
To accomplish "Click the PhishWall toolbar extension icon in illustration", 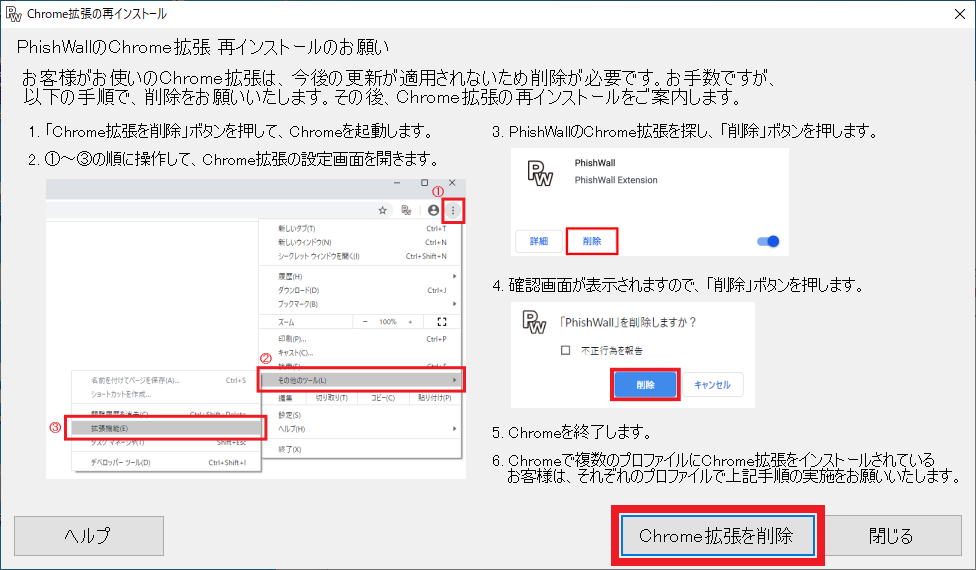I will [x=406, y=210].
